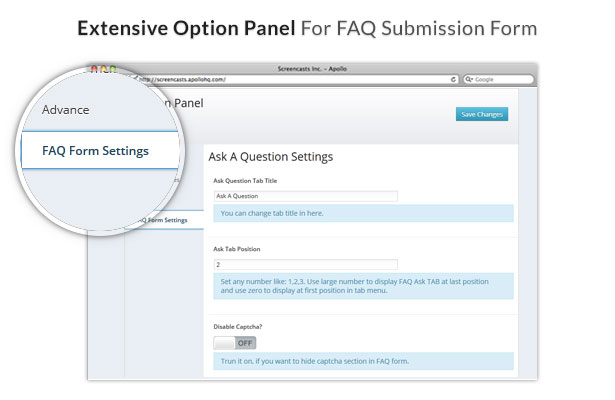Close the window with the red button
Screen dimensions: 615x400
[x=95, y=69]
